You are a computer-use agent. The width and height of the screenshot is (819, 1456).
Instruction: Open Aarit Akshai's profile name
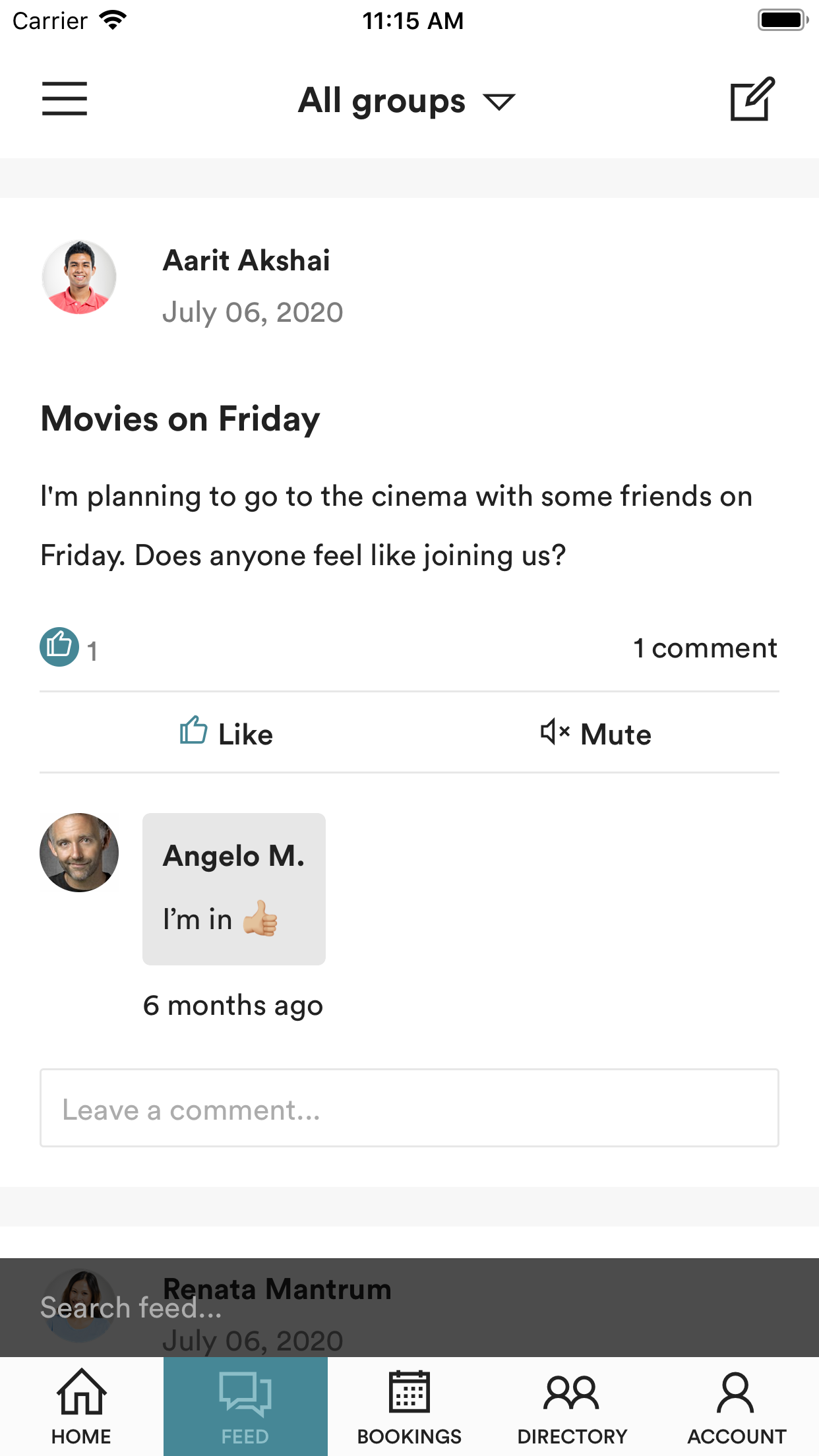pyautogui.click(x=247, y=260)
